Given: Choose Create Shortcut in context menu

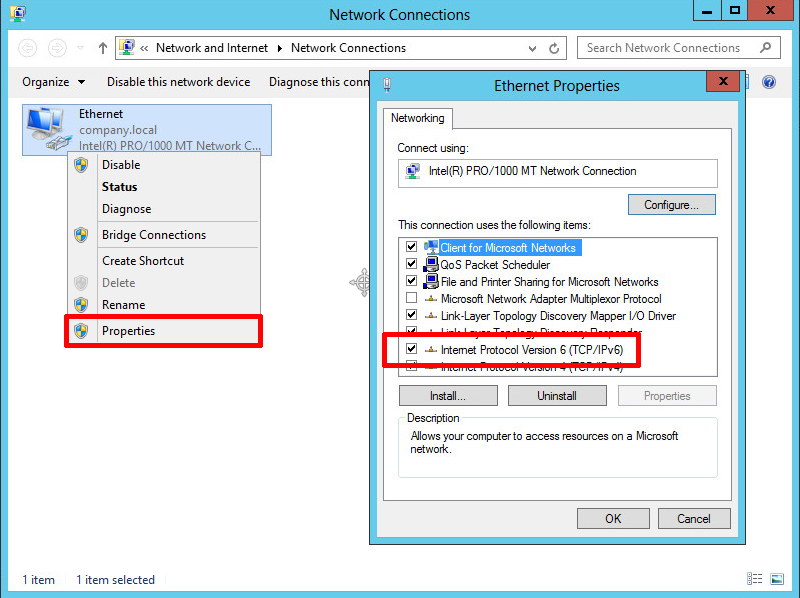Looking at the screenshot, I should coord(163,261).
